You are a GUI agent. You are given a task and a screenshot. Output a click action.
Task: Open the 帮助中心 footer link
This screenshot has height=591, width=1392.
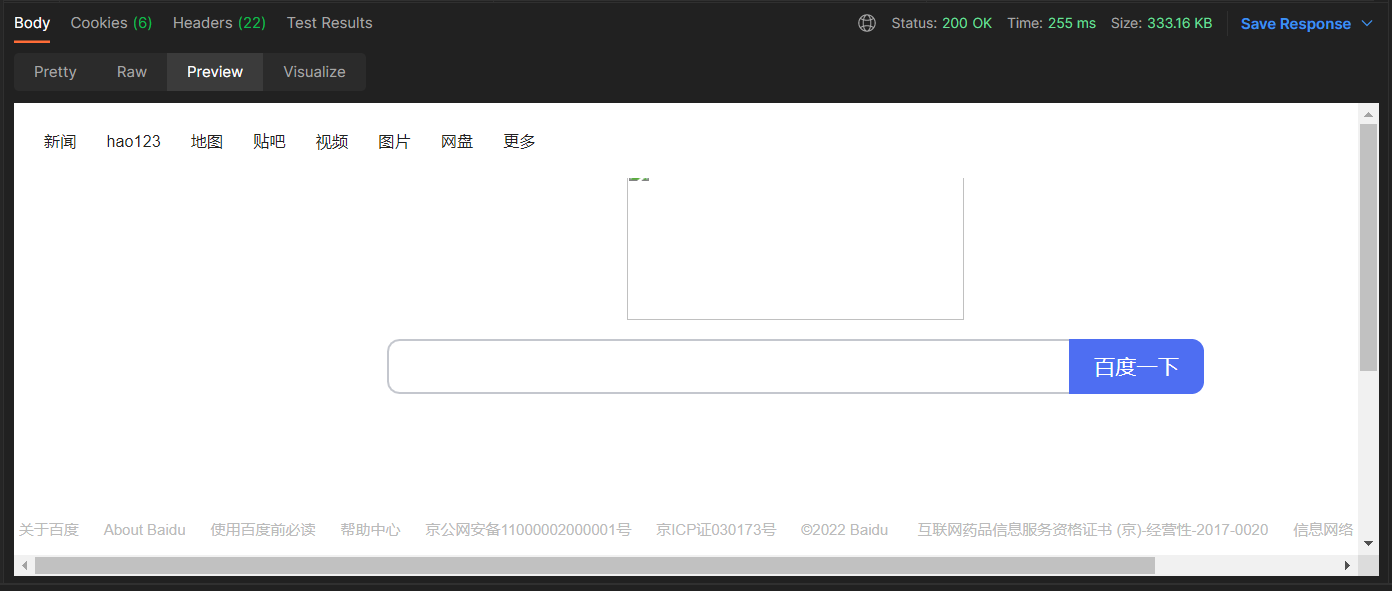(370, 530)
